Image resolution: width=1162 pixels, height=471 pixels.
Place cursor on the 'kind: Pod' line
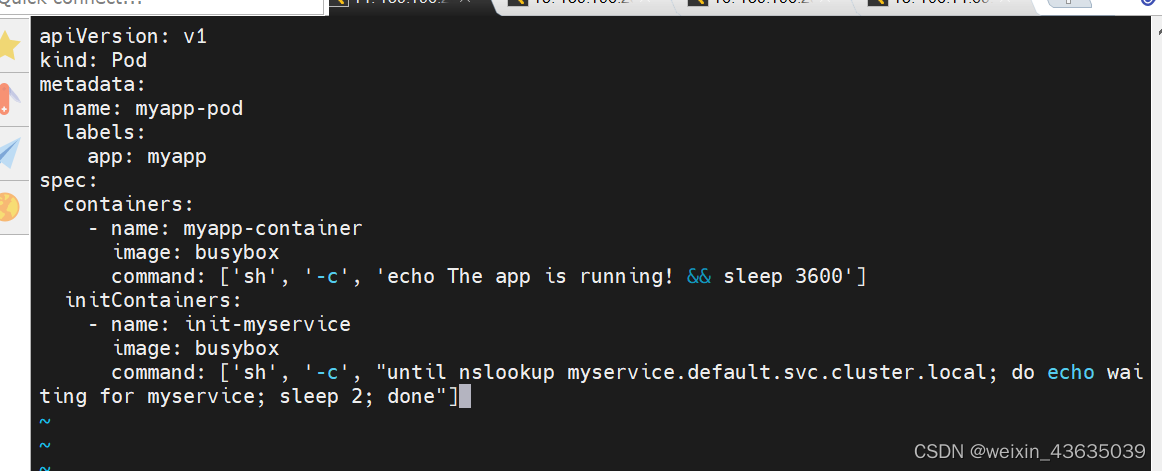93,60
